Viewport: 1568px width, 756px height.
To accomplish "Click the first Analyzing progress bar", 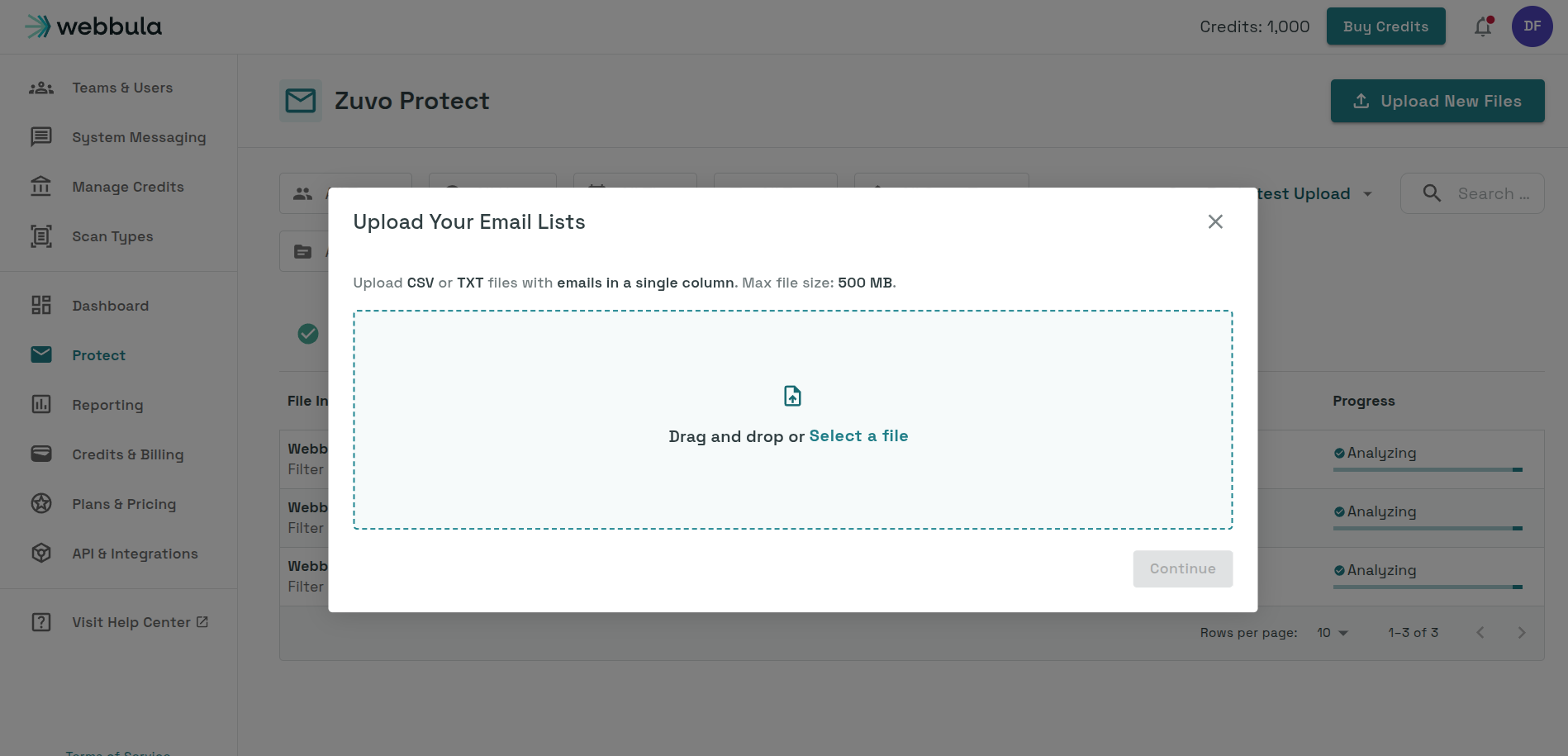I will coord(1428,469).
